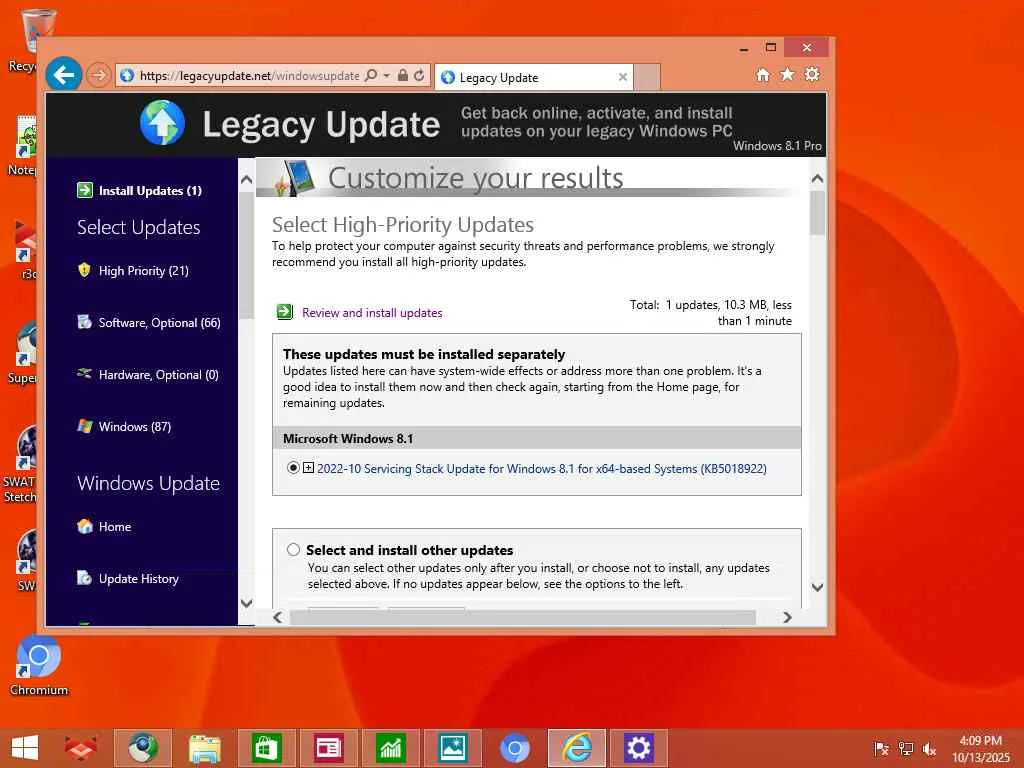This screenshot has width=1024, height=768.
Task: Open the Windows Start button
Action: [x=25, y=748]
